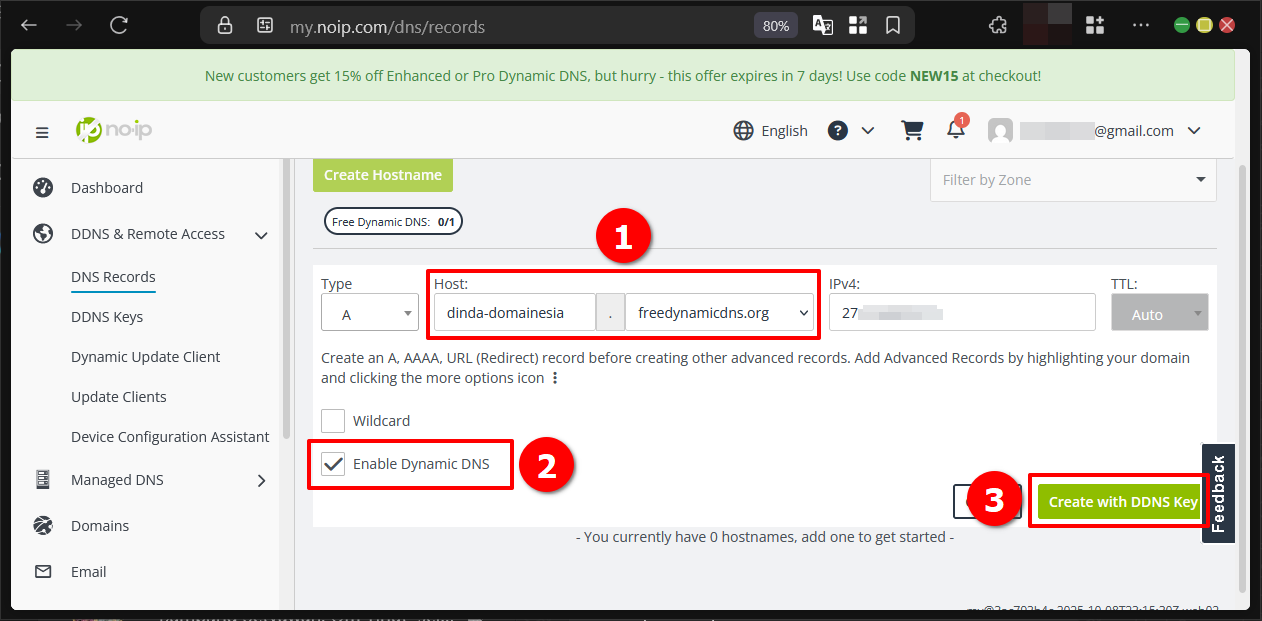This screenshot has width=1262, height=621.
Task: Click the user avatar next to the email
Action: point(1000,130)
